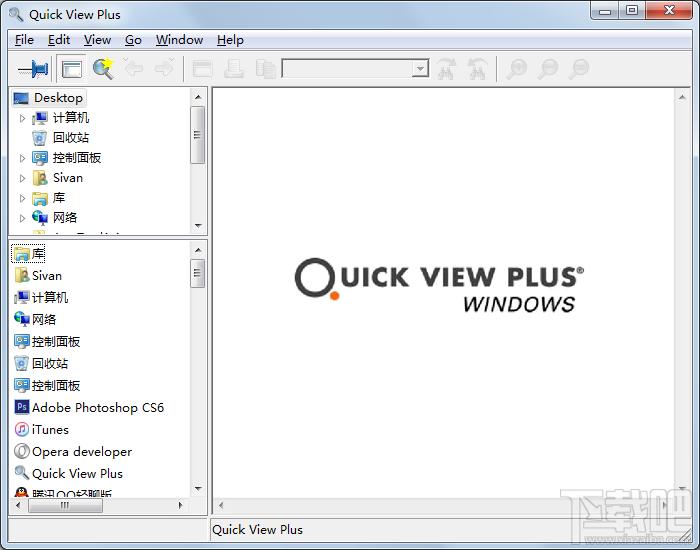Select 网络 in the folder tree
The image size is (700, 550).
[65, 217]
